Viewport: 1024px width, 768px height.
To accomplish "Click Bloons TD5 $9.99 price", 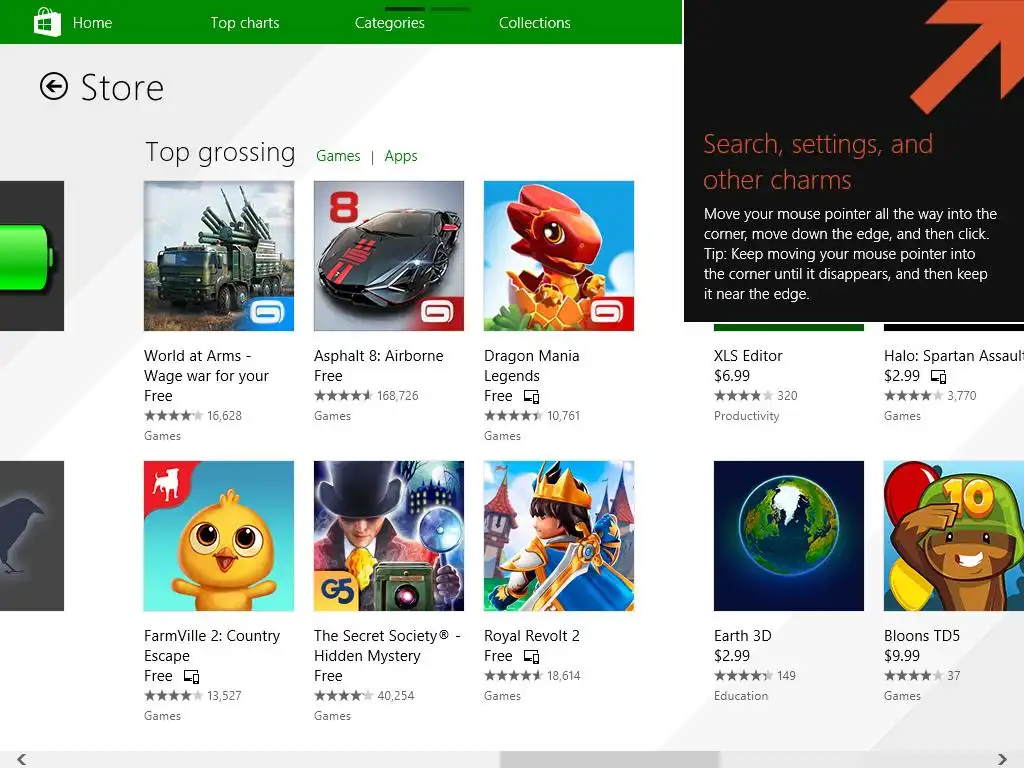I will click(x=902, y=656).
